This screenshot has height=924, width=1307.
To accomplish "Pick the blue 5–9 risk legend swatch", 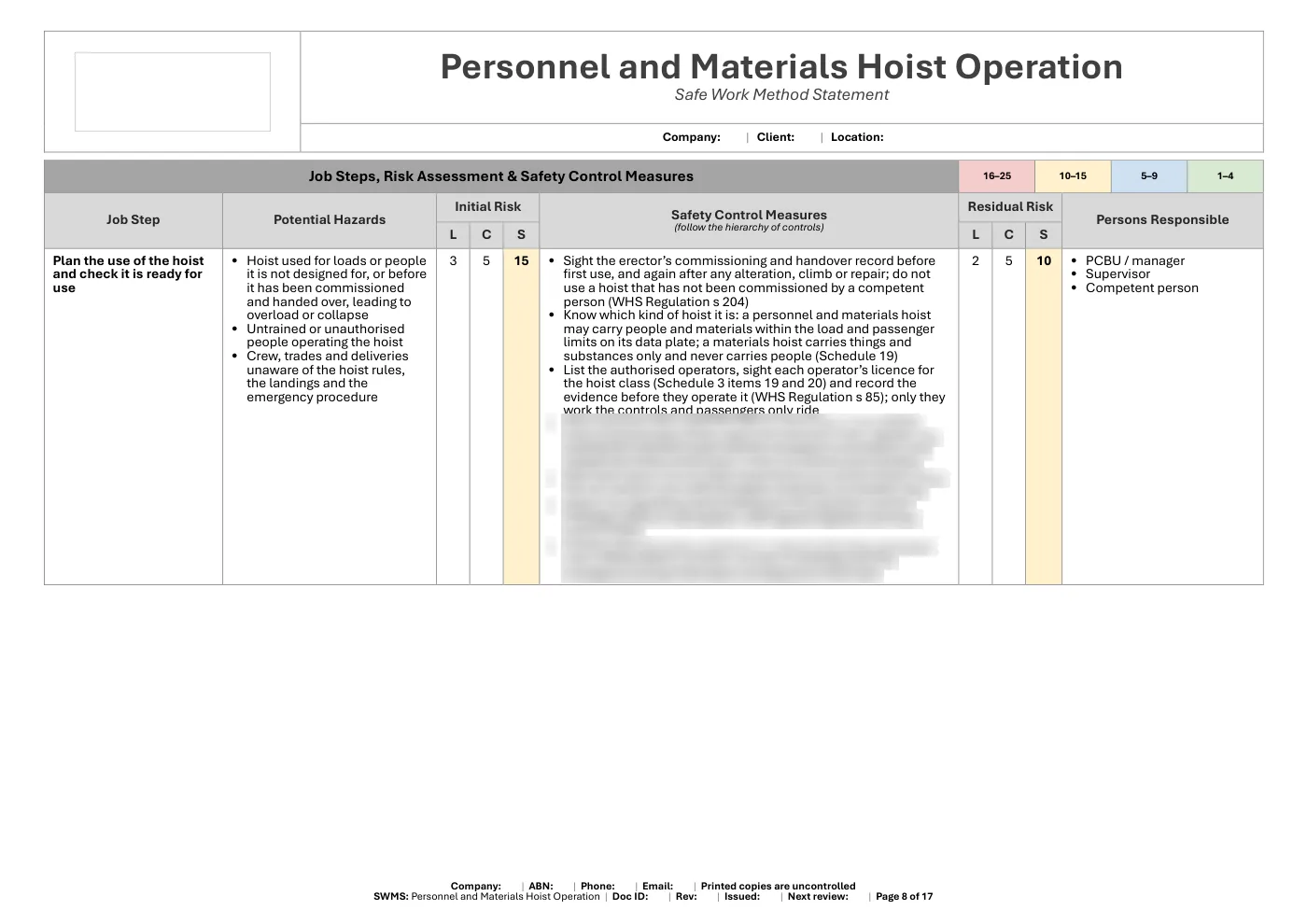I will pos(1149,176).
